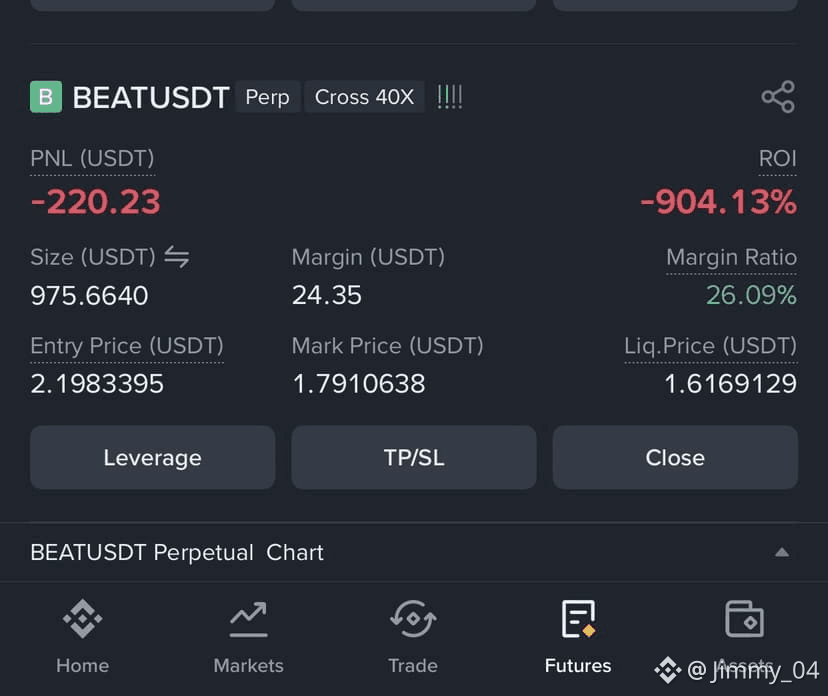This screenshot has height=696, width=828.
Task: Tap the swap arrows next to Size (USDT)
Action: click(177, 257)
